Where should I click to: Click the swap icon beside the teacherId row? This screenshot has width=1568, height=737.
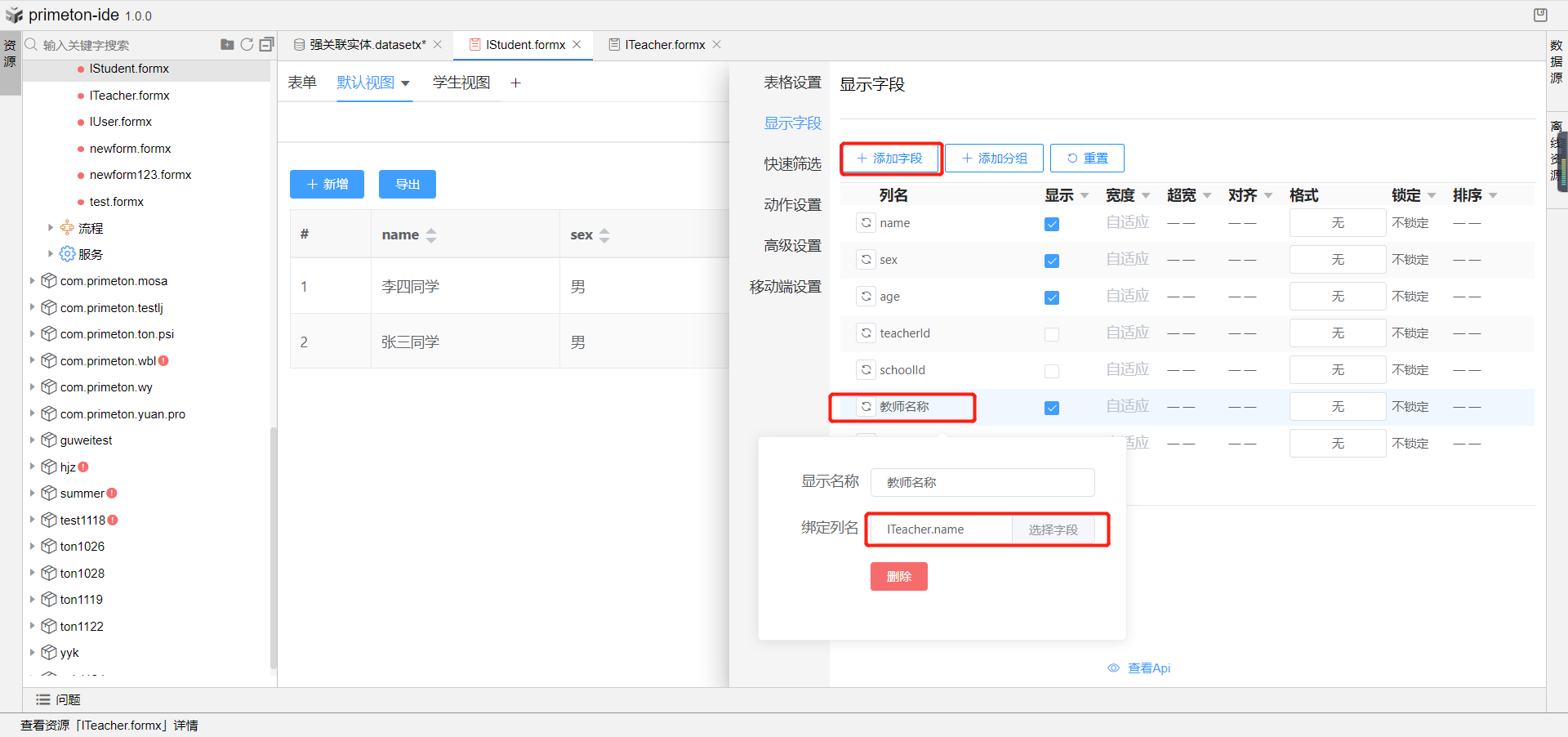[x=866, y=333]
